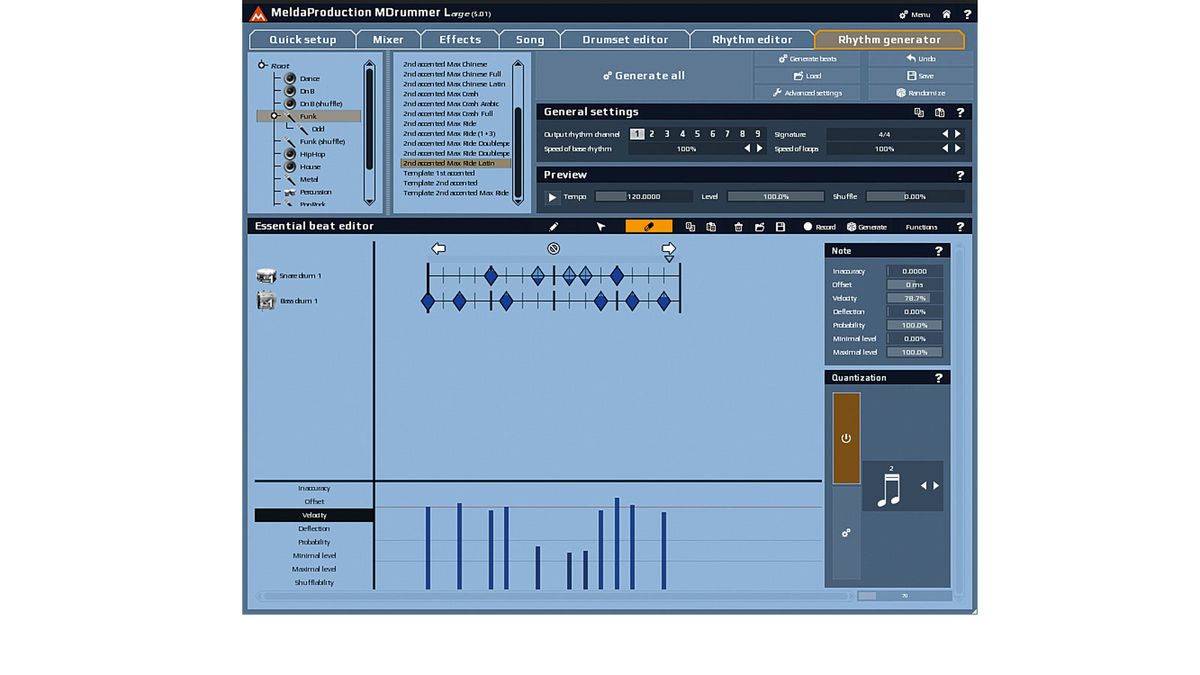Select Probability parameter lane
This screenshot has width=1200, height=675.
coord(314,542)
